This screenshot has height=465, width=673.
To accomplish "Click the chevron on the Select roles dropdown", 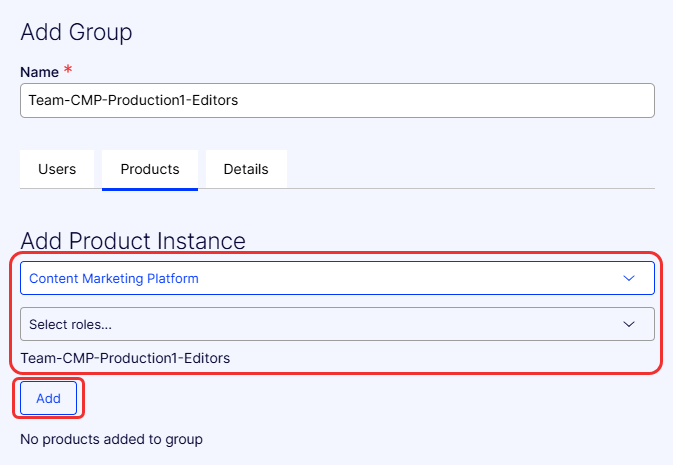I will point(629,324).
